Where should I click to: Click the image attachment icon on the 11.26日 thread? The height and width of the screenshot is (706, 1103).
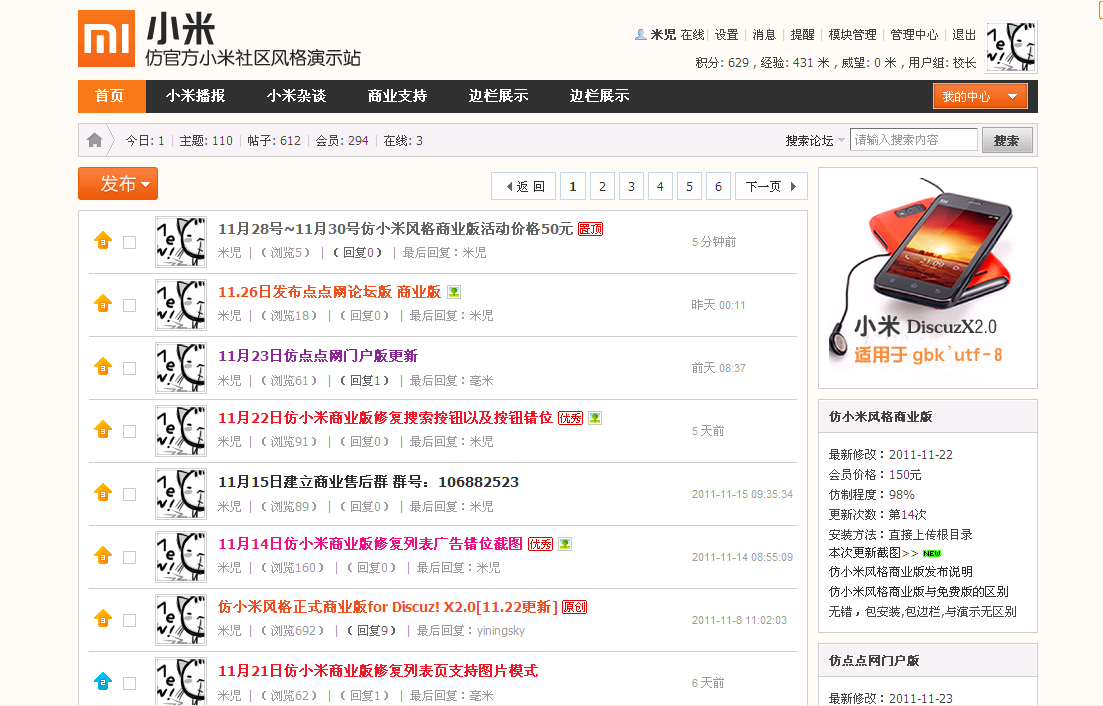pos(454,292)
